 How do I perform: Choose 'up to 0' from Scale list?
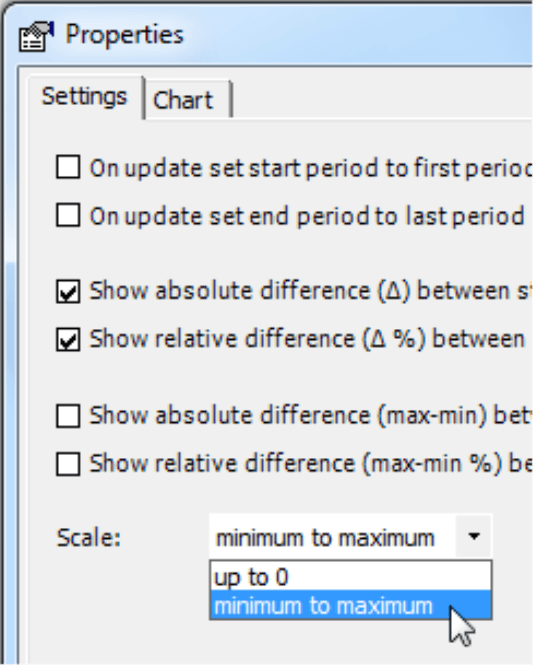[351, 576]
